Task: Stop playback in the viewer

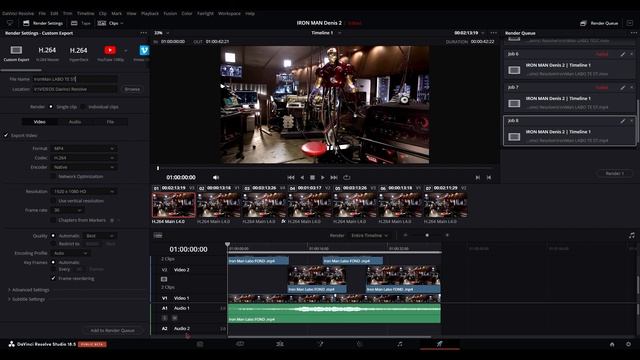Action: [x=312, y=178]
